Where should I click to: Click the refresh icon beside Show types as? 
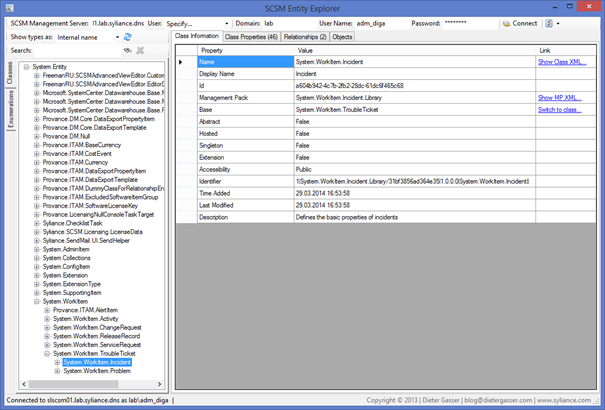click(129, 37)
